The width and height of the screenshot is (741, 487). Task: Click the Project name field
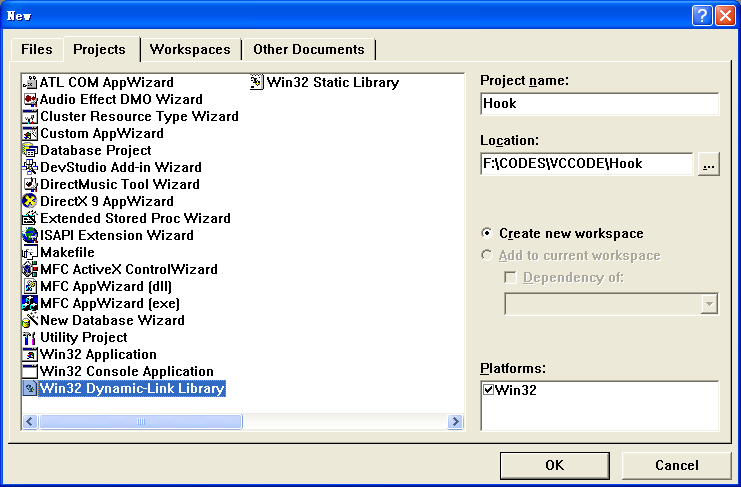point(600,104)
